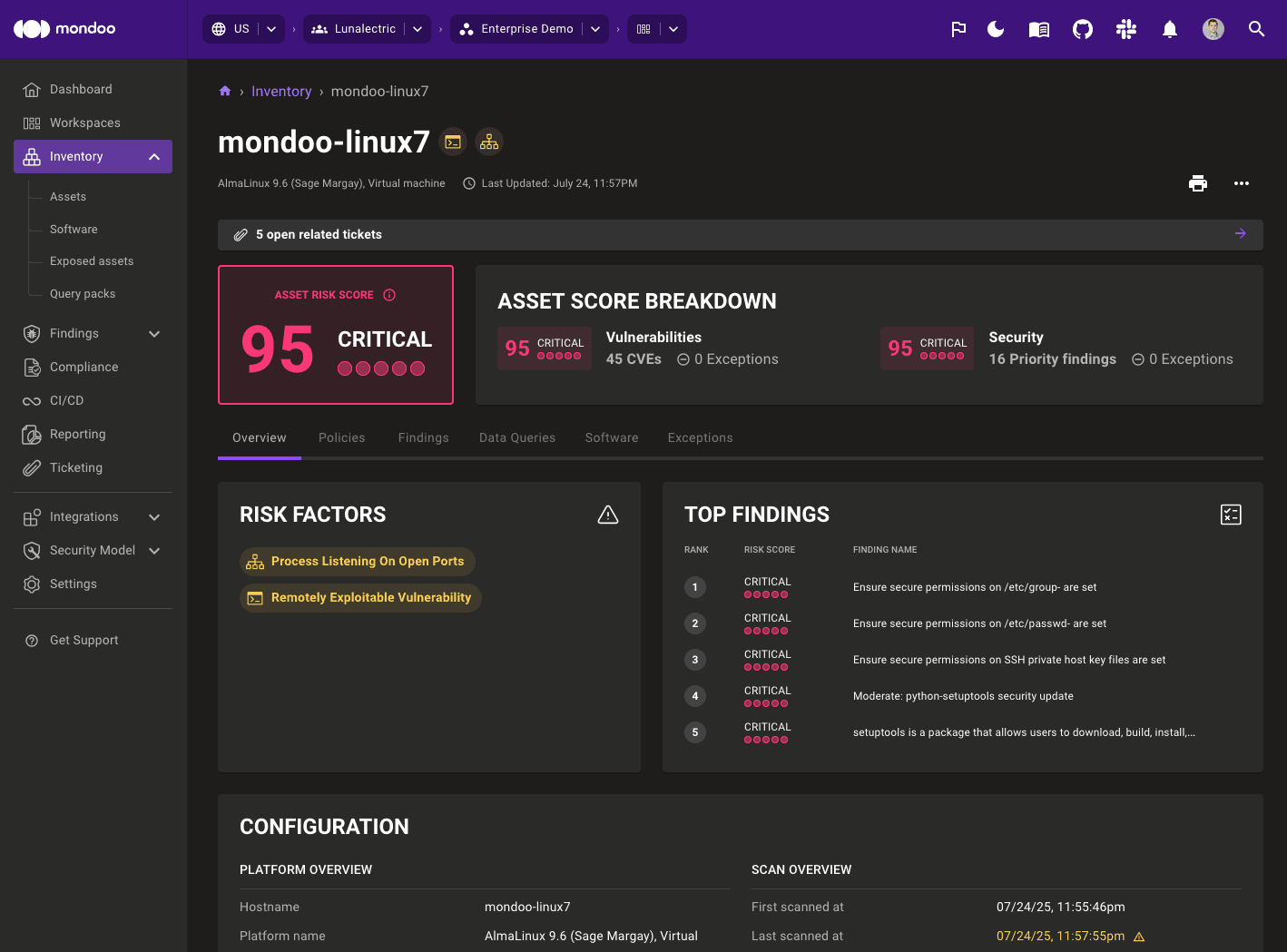
Task: Click your profile avatar picture
Action: [1213, 28]
